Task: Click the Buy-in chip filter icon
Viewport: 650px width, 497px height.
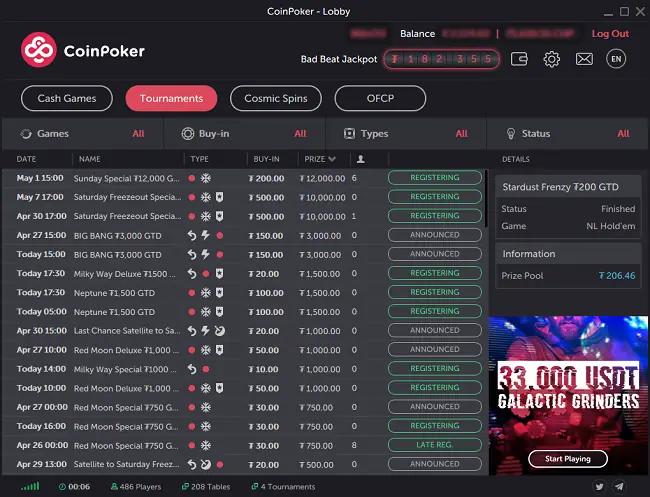Action: click(x=188, y=134)
